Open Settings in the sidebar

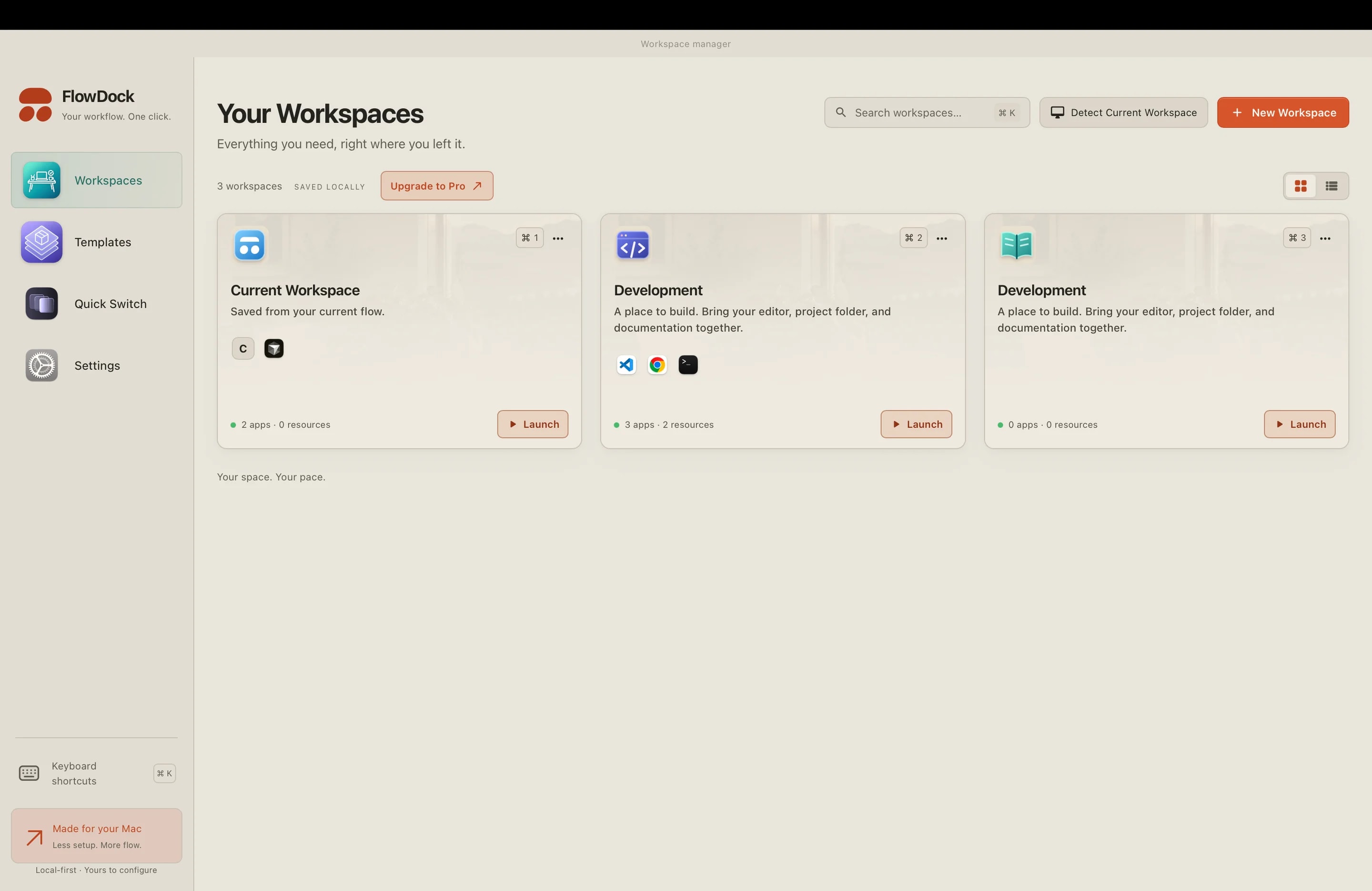(96, 365)
